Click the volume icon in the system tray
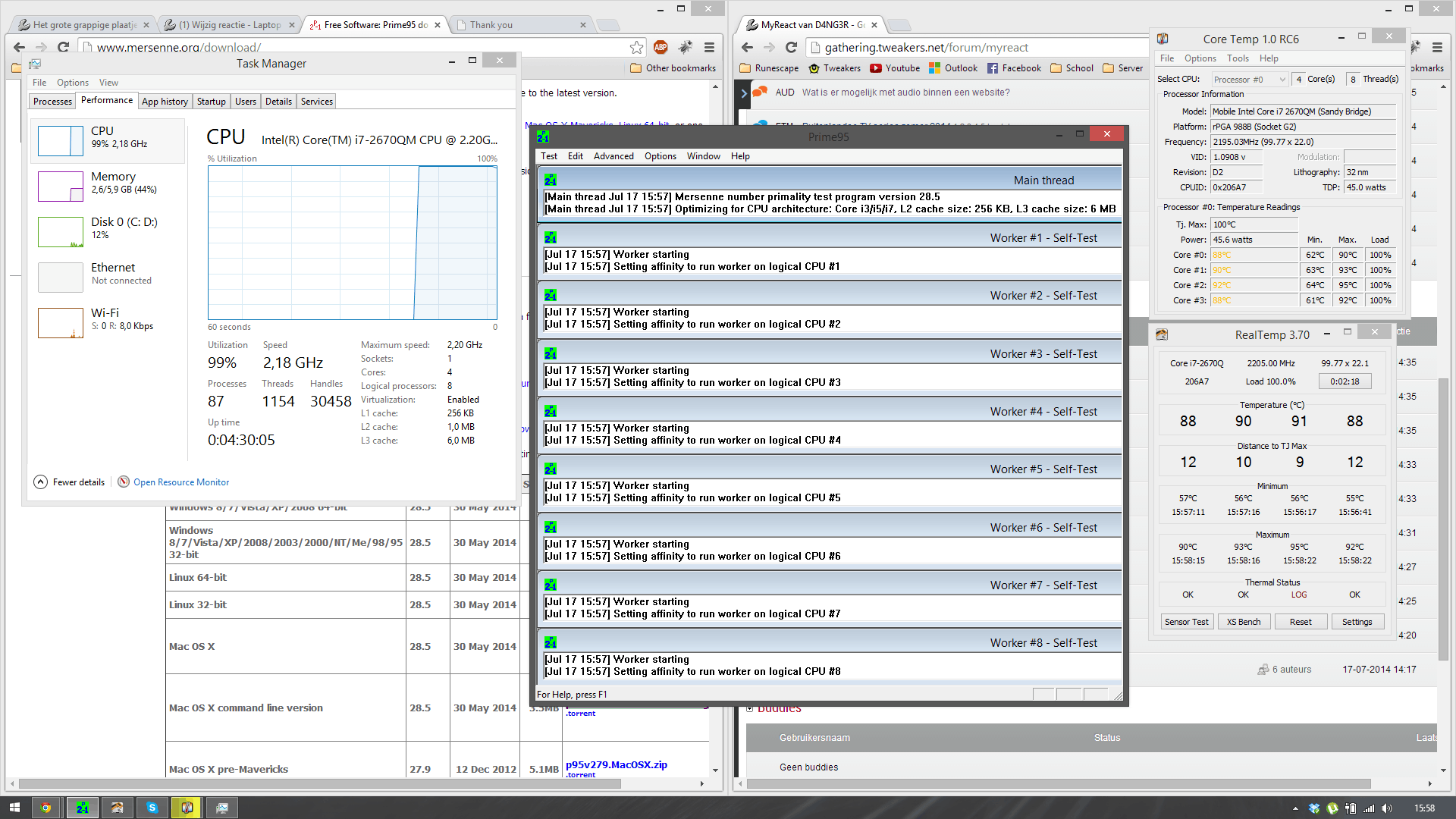 1387,808
